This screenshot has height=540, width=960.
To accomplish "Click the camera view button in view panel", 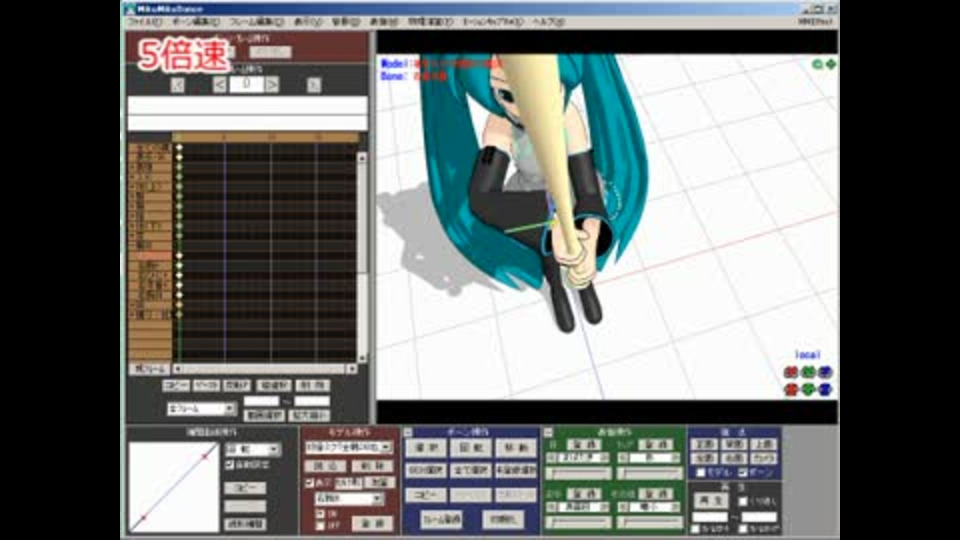I will click(x=763, y=458).
